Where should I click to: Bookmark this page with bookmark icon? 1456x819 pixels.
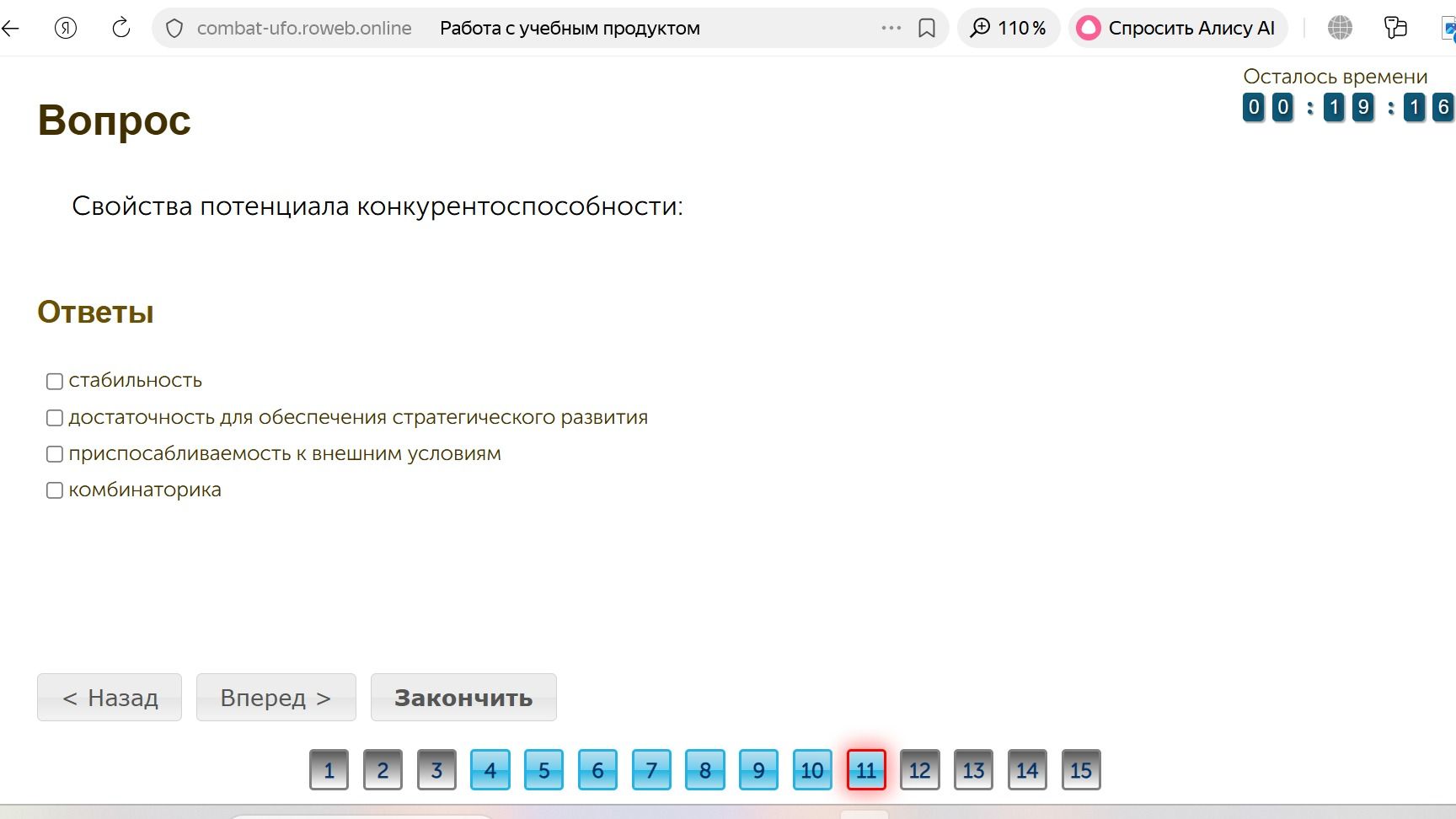point(927,29)
